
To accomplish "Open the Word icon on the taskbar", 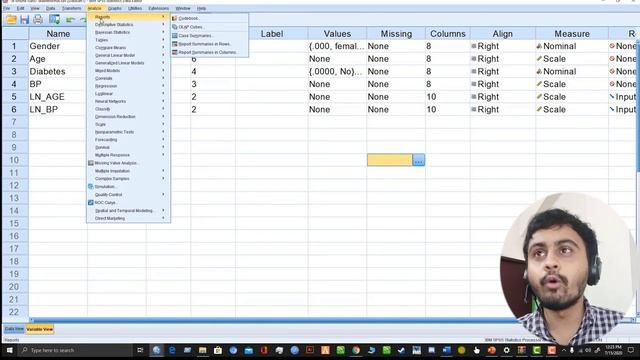I will click(x=446, y=350).
